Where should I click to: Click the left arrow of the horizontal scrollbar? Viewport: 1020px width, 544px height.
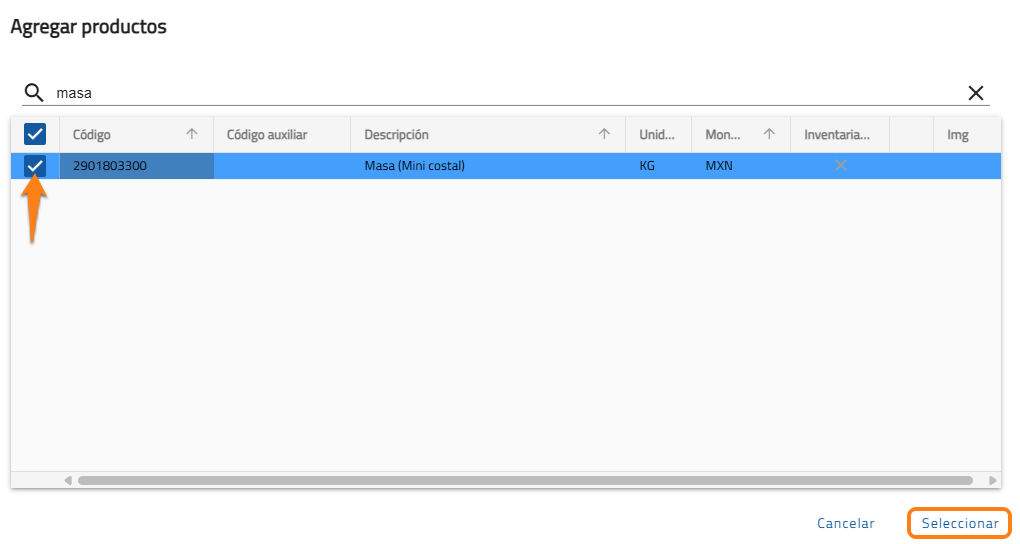(x=68, y=481)
